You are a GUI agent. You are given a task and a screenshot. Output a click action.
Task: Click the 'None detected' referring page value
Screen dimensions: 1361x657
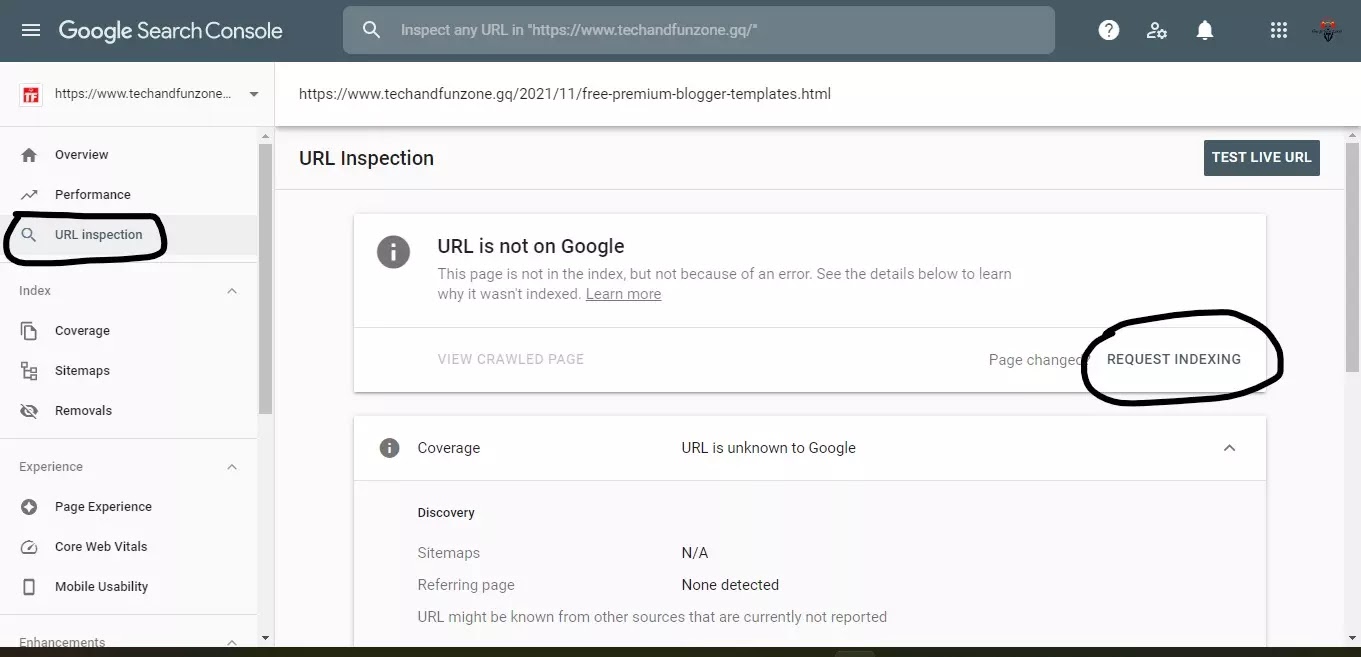pyautogui.click(x=730, y=585)
